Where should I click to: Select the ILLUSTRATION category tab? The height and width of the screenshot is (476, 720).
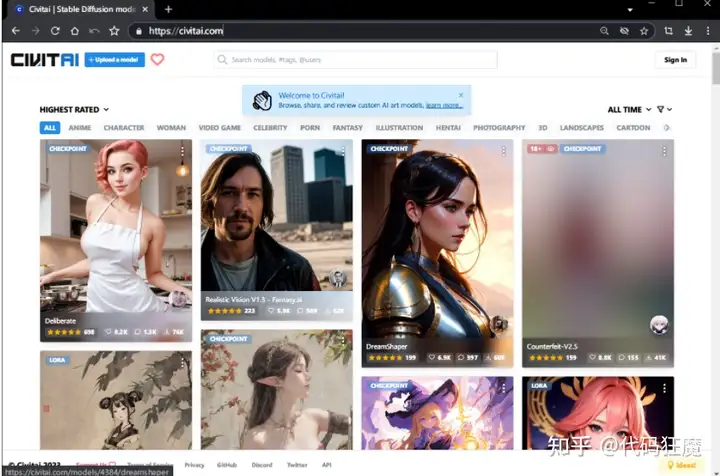pyautogui.click(x=399, y=128)
